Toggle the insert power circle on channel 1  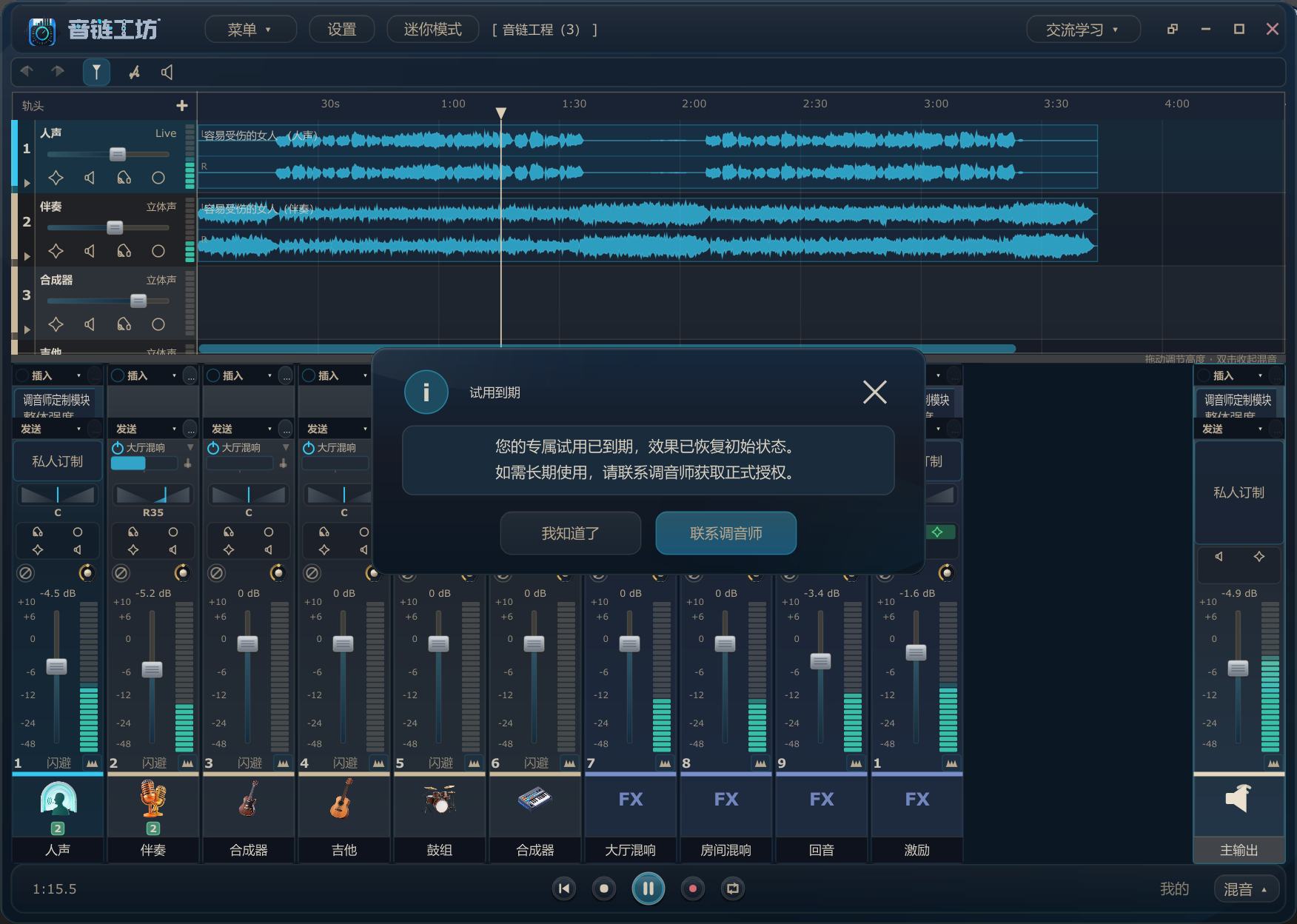tap(22, 375)
